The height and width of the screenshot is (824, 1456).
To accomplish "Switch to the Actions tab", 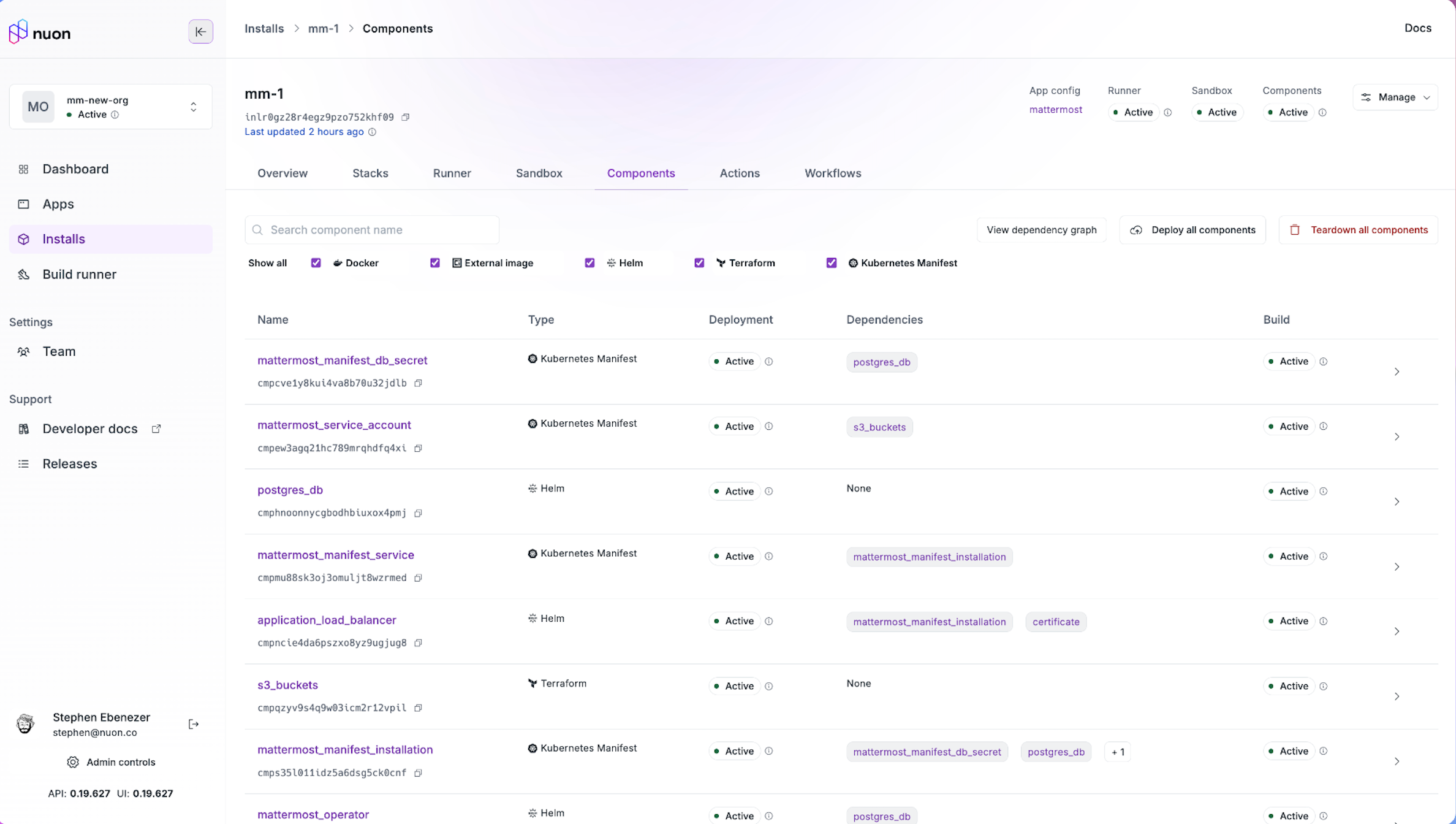I will [x=740, y=174].
